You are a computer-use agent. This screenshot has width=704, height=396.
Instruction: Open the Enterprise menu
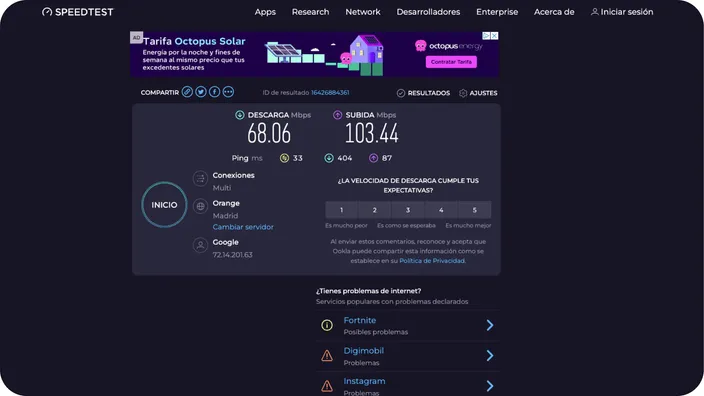[x=497, y=12]
